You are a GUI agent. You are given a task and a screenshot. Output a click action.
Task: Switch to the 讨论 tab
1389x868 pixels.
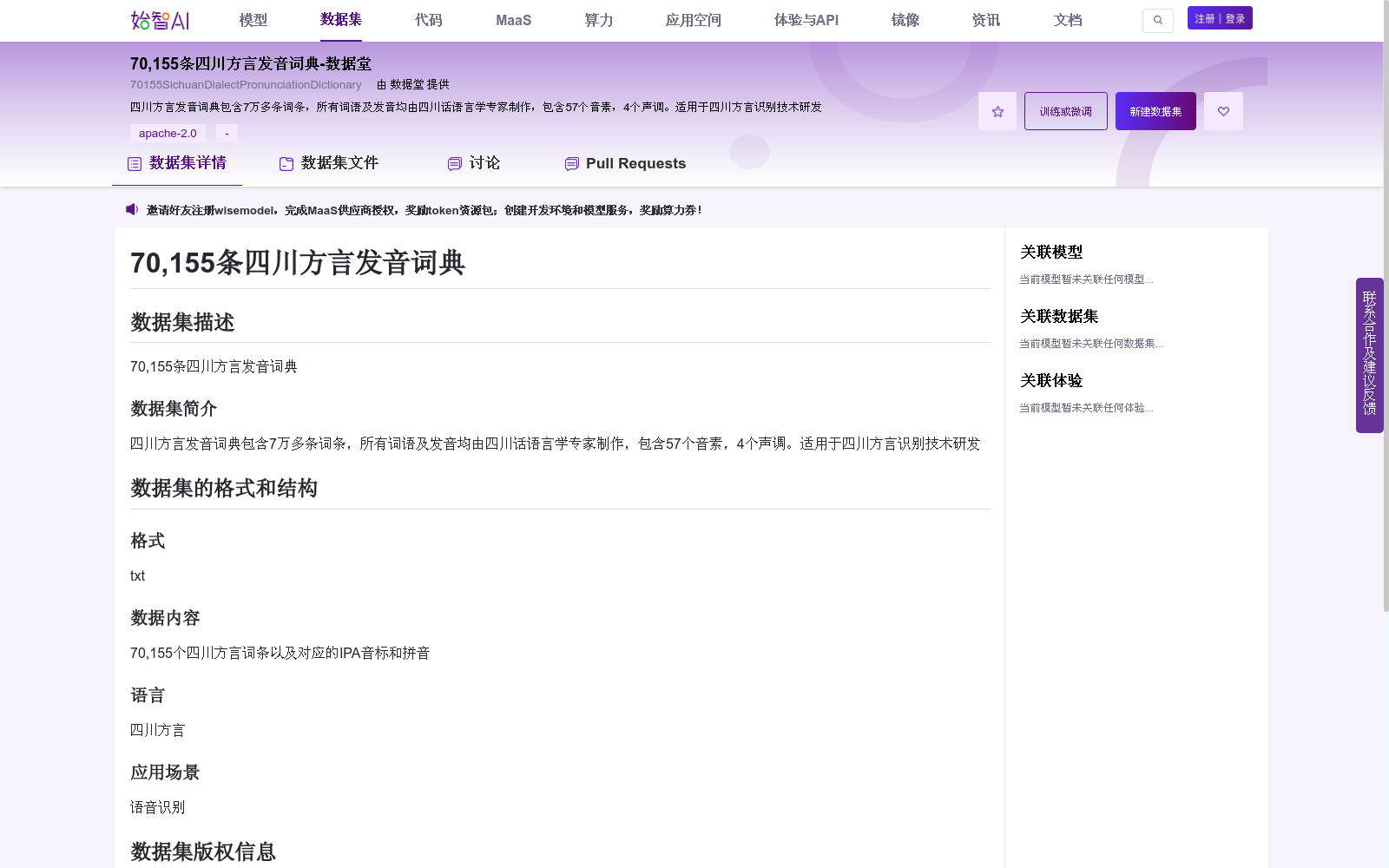pos(483,163)
